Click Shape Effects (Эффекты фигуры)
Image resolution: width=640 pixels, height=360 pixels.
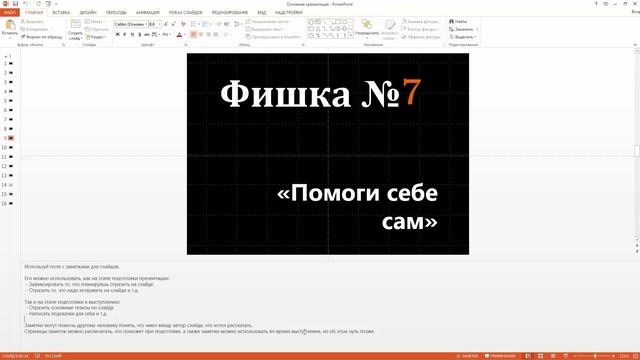click(421, 37)
